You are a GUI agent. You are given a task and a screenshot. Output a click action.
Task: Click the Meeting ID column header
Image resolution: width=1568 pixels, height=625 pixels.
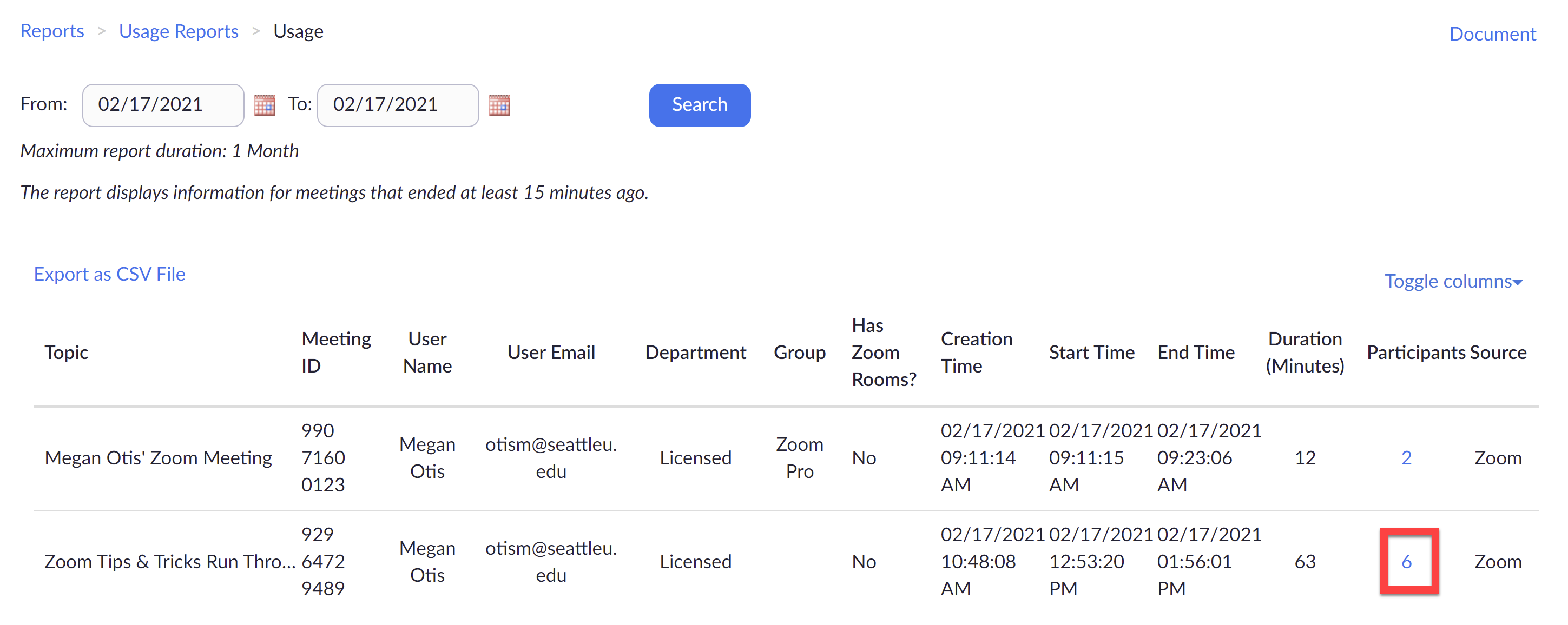coord(335,351)
